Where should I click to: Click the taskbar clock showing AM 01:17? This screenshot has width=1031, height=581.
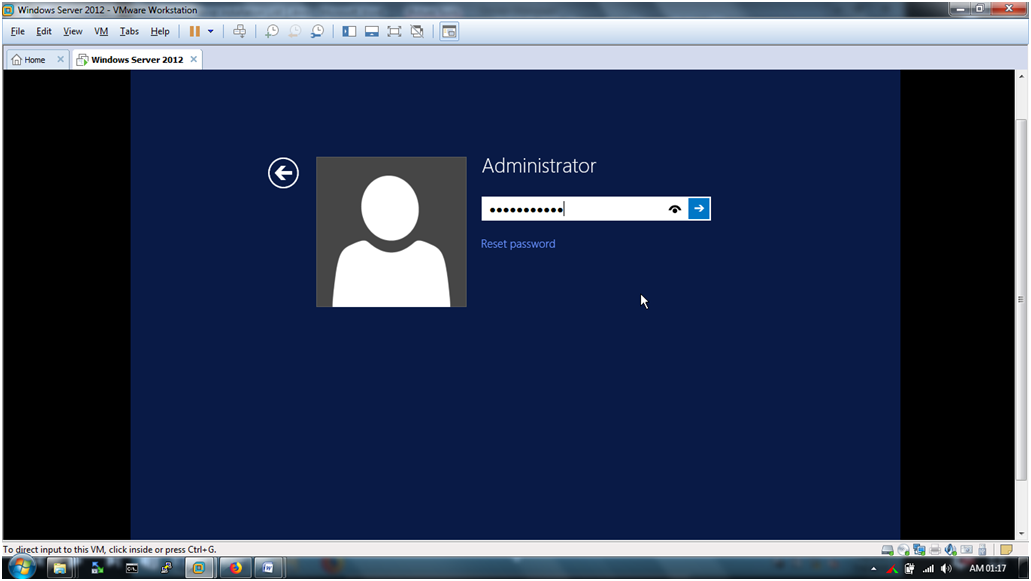tap(988, 569)
